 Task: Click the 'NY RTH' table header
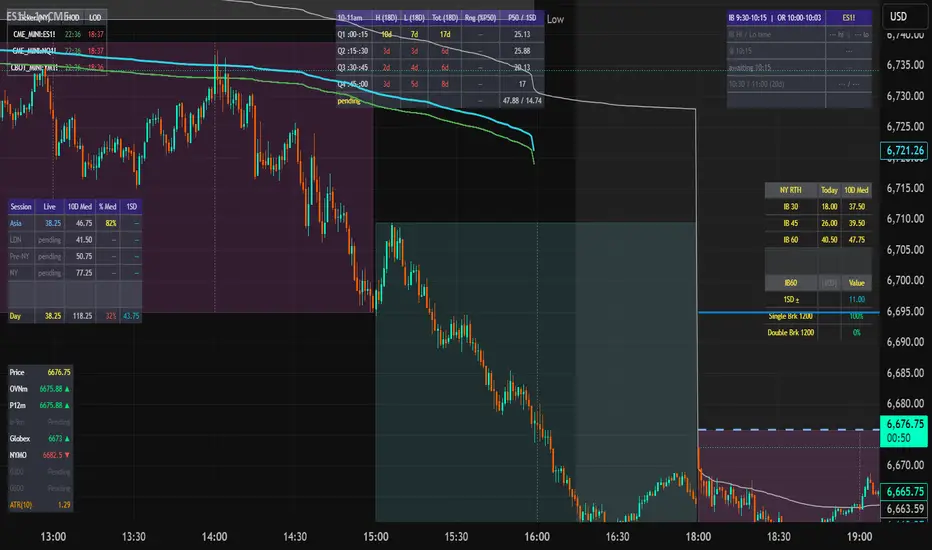791,190
